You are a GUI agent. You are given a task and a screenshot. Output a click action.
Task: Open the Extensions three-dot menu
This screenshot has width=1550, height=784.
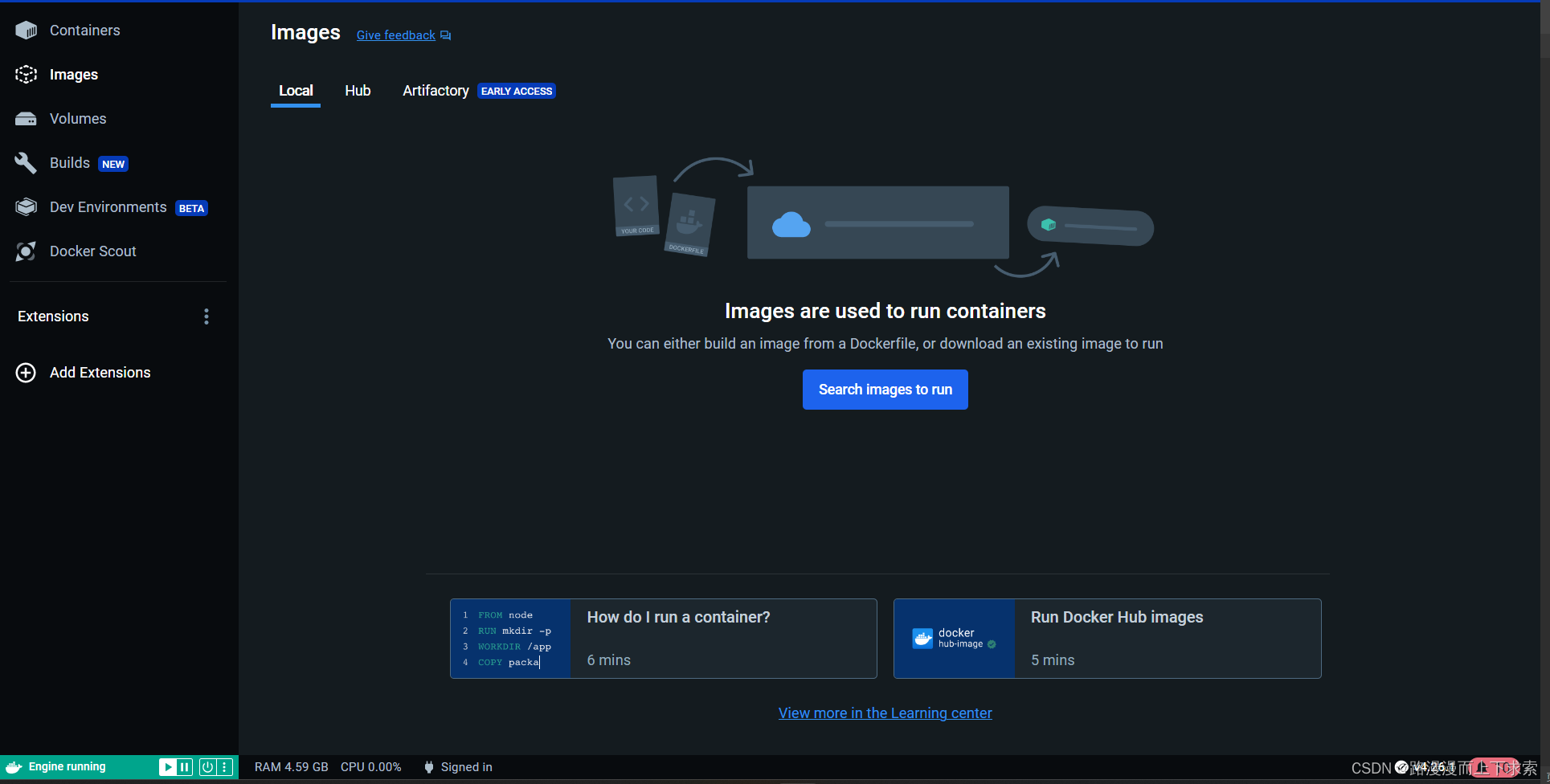[x=207, y=316]
